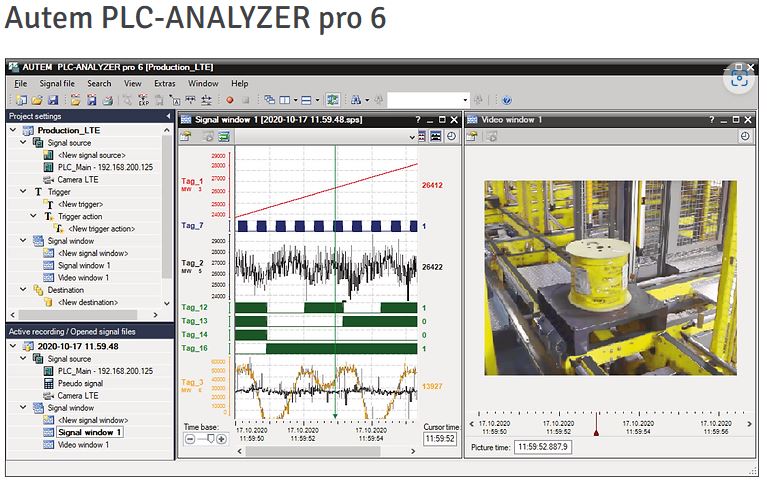Click the open folder icon in the toolbar
The height and width of the screenshot is (487, 767).
coord(36,100)
